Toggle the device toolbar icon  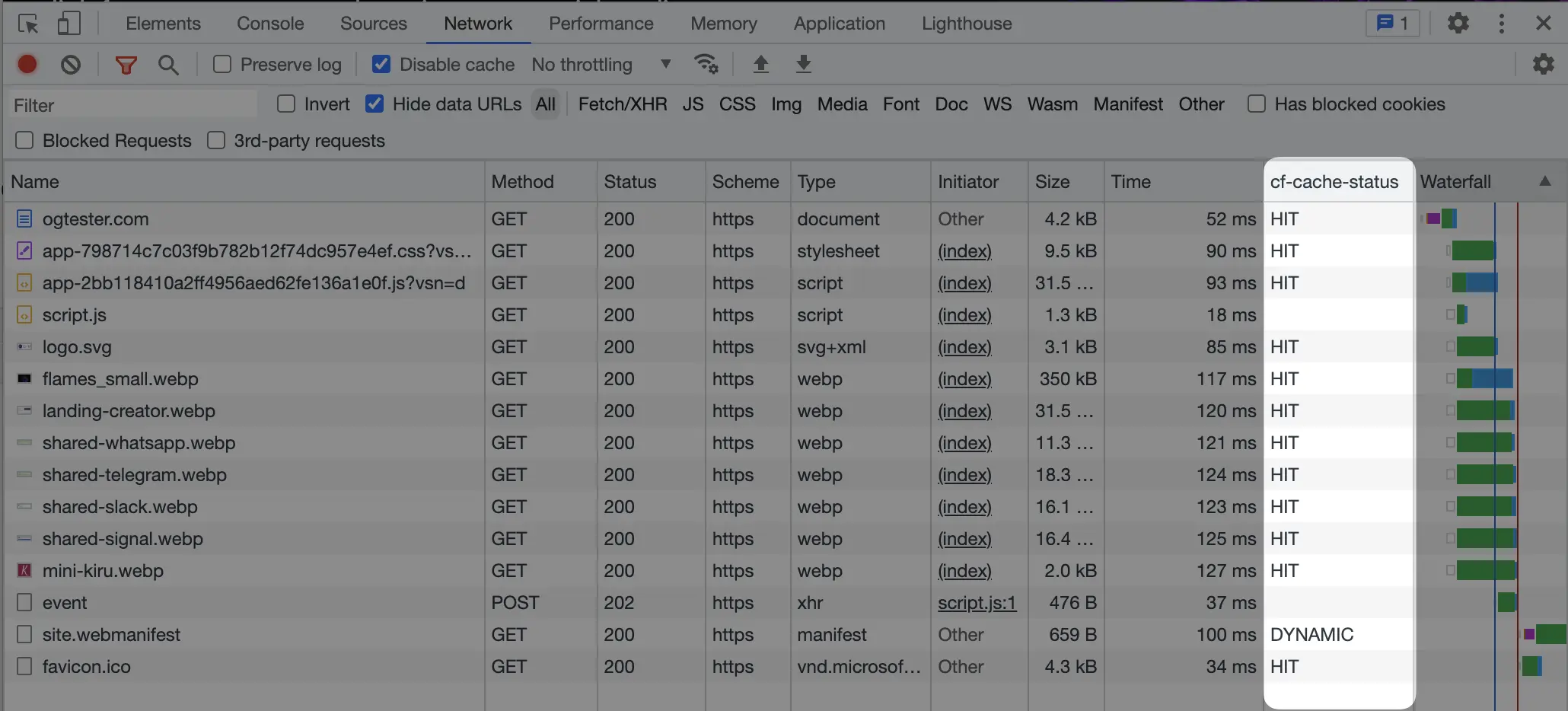pos(69,24)
